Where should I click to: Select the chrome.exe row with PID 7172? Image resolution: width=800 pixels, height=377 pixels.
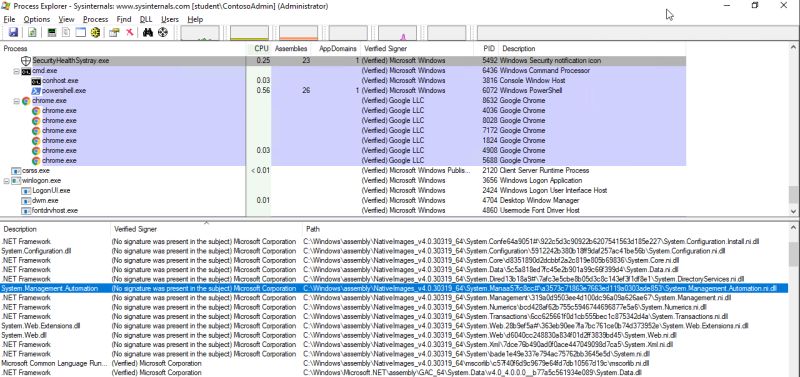pos(343,131)
